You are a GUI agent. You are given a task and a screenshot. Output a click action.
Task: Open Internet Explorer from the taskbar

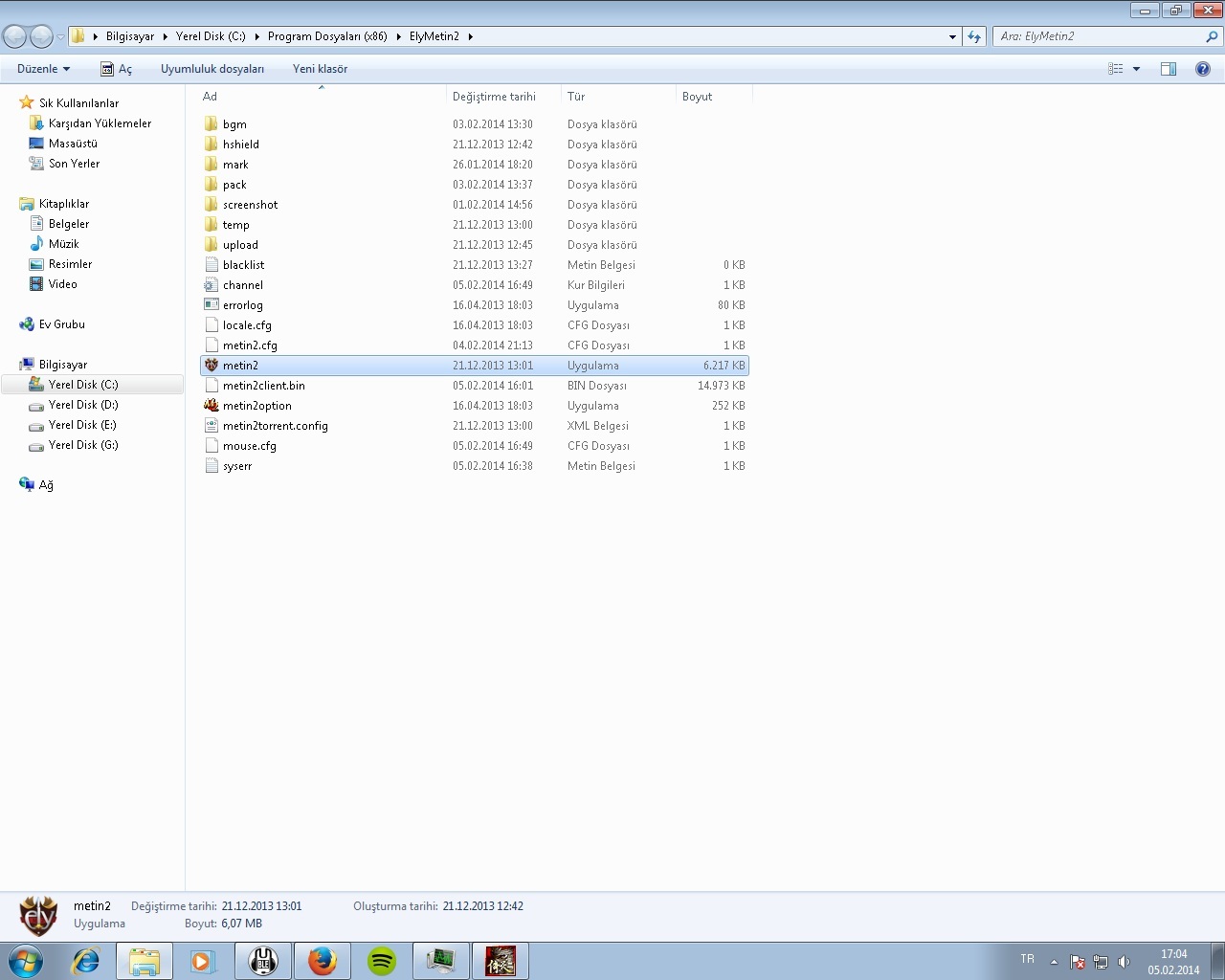85,961
